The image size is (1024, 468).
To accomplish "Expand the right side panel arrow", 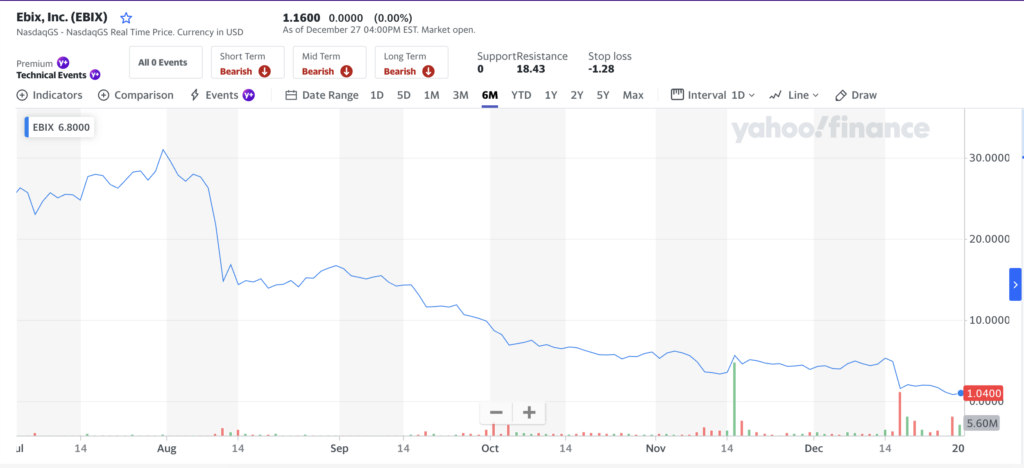I will coord(1015,285).
